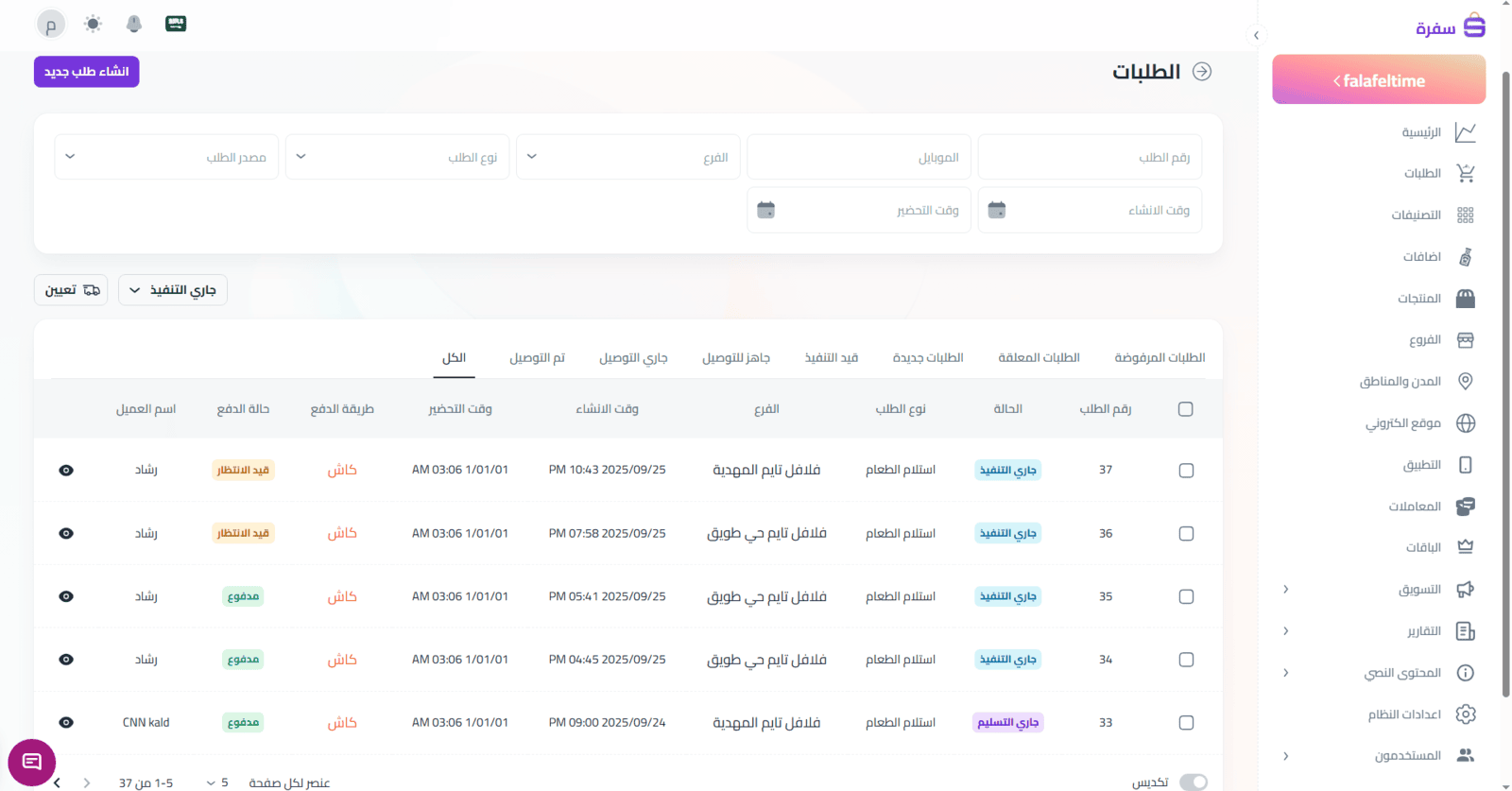Tick the select-all checkbox in table header
Screen dimensions: 1512x791
[x=1186, y=409]
